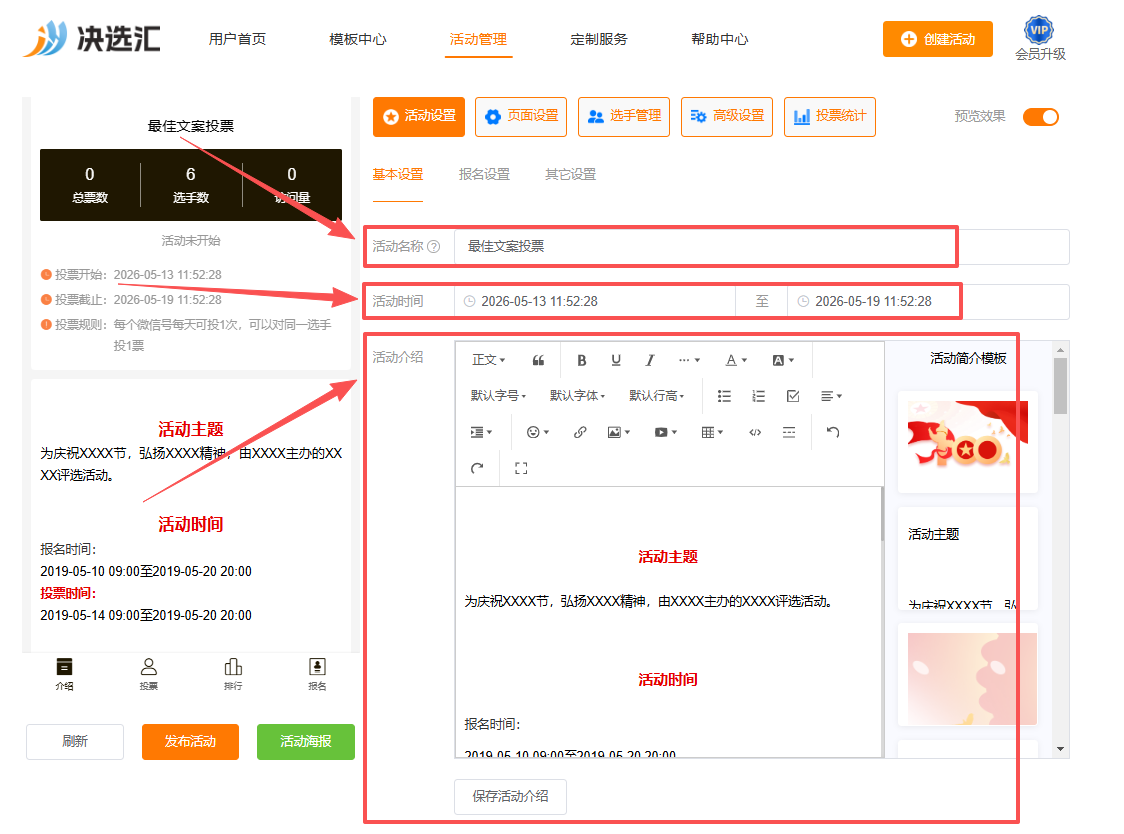The height and width of the screenshot is (834, 1124).
Task: Open 模板中心 in top navigation
Action: coord(358,39)
